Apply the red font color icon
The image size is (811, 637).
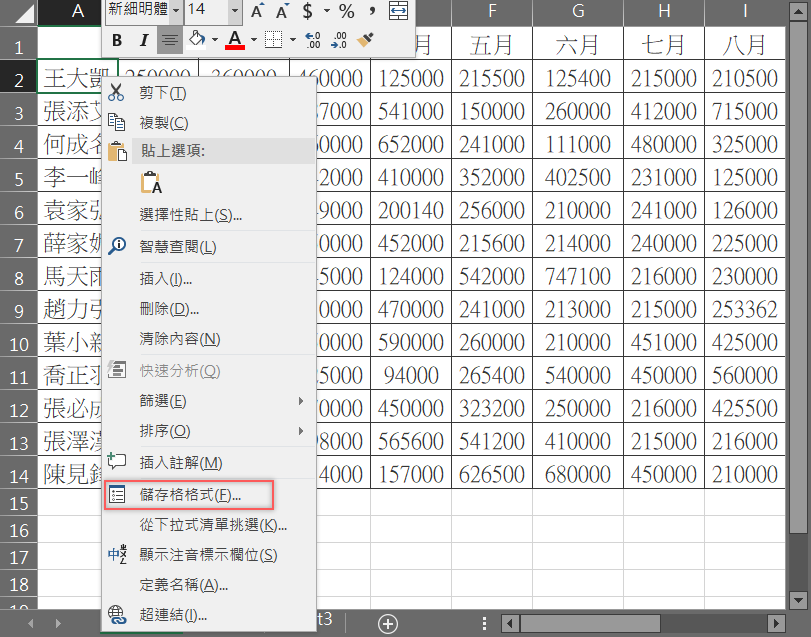(x=233, y=39)
